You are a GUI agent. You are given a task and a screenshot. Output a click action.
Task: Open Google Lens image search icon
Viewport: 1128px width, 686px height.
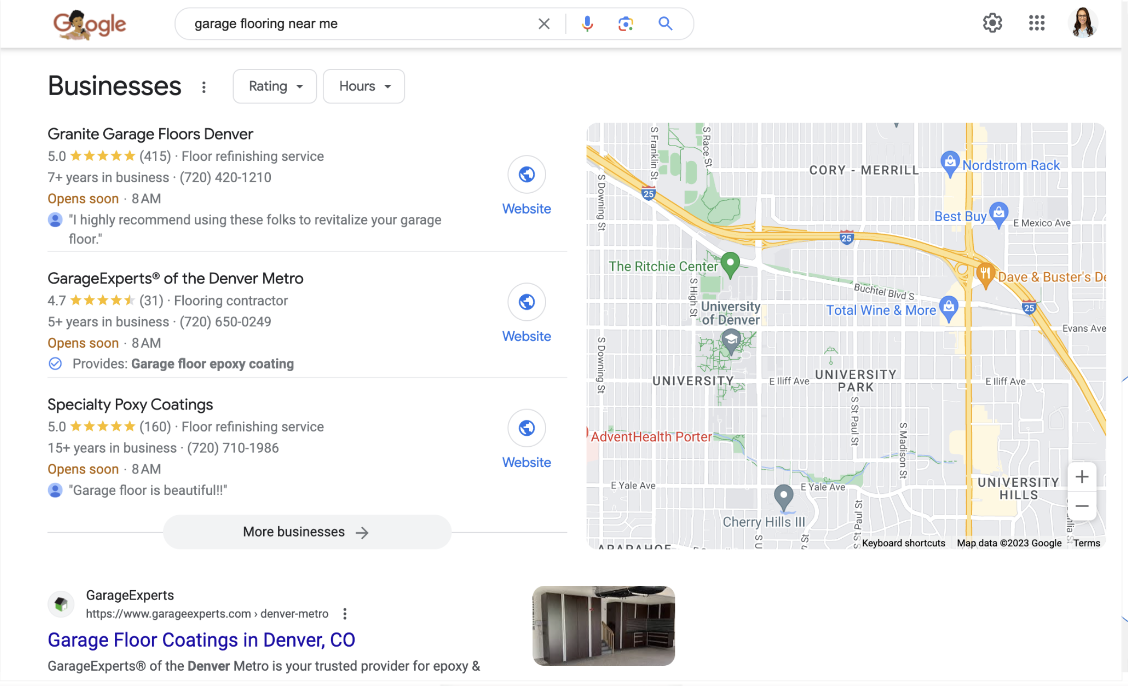[626, 24]
